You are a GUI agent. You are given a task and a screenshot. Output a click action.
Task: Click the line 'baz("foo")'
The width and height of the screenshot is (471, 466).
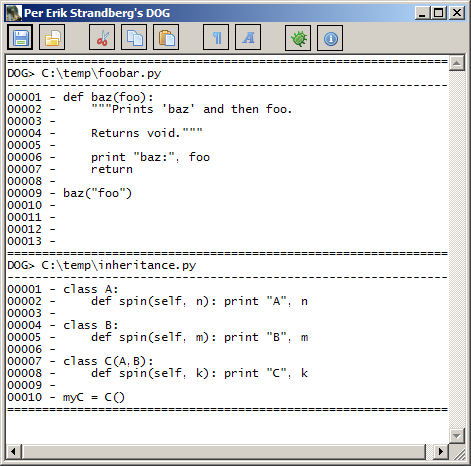point(97,193)
